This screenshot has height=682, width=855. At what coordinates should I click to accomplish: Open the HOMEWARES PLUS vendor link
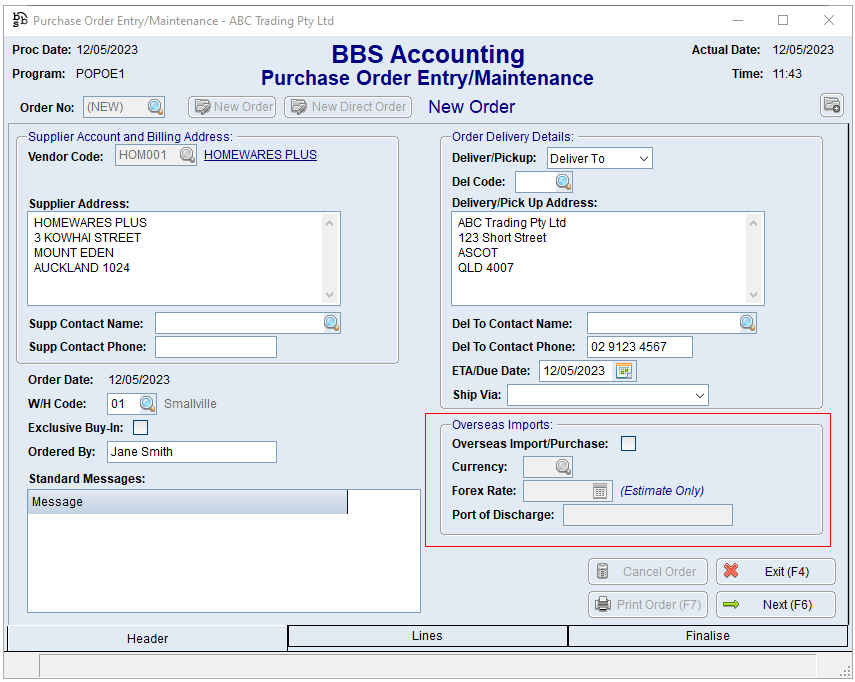coord(260,155)
